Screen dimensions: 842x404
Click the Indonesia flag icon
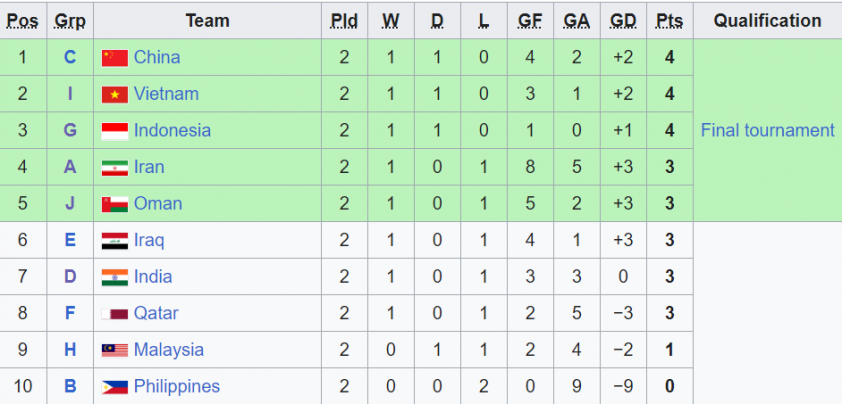click(115, 131)
